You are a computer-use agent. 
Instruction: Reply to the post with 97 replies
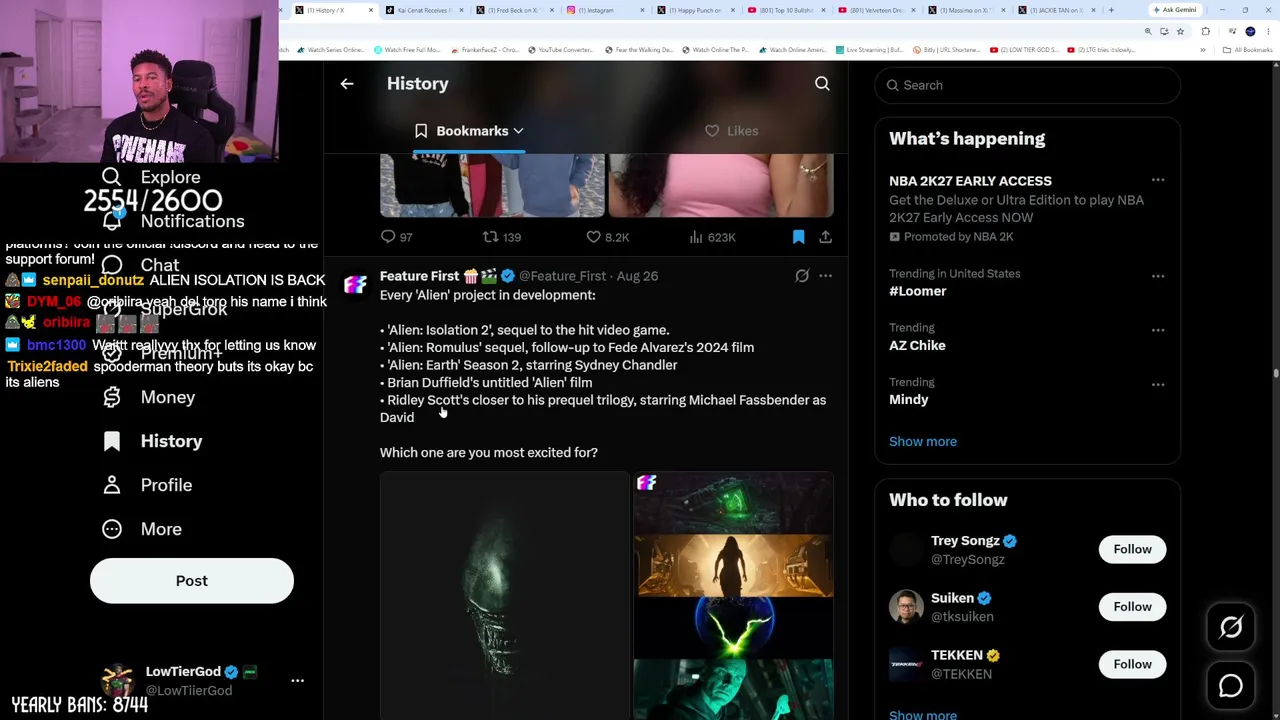point(396,237)
